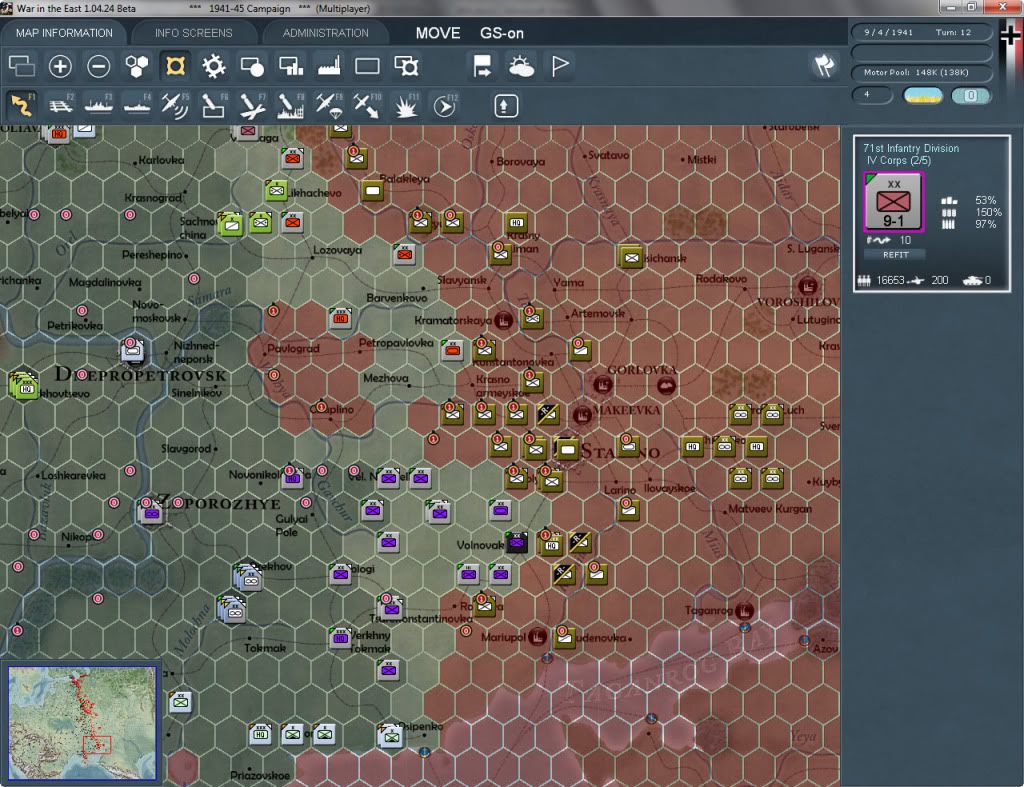The image size is (1024, 787).
Task: Select the black unit at Volnovakha
Action: pyautogui.click(x=517, y=542)
